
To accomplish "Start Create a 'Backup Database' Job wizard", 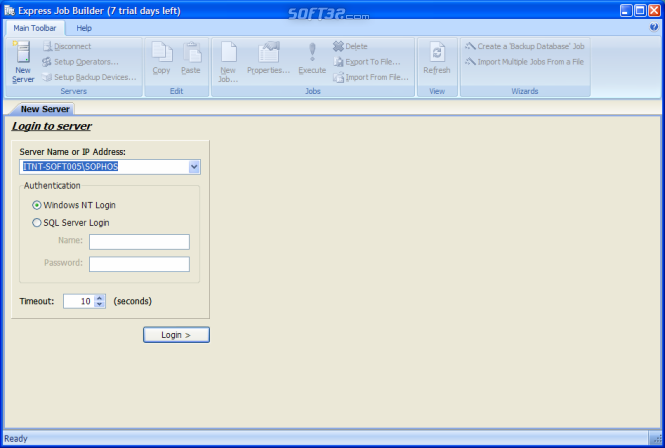I will (x=525, y=46).
